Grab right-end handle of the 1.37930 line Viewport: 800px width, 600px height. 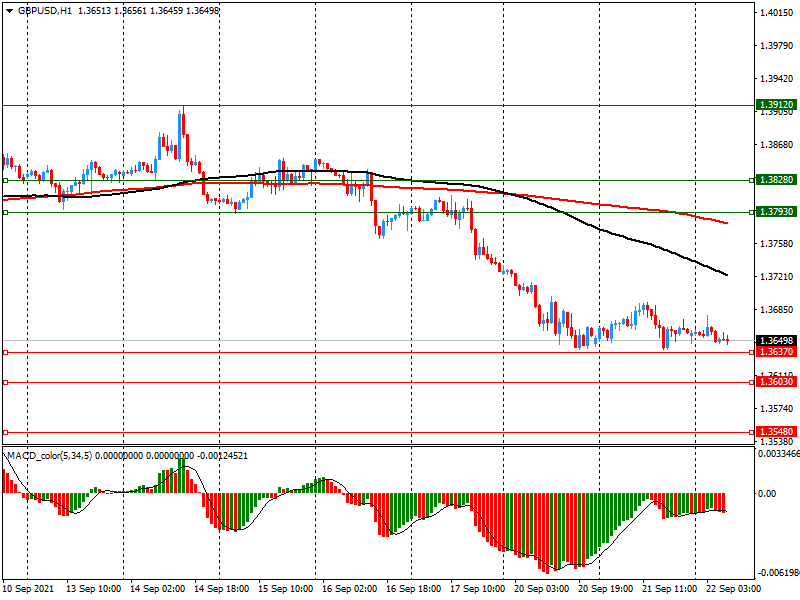(752, 212)
